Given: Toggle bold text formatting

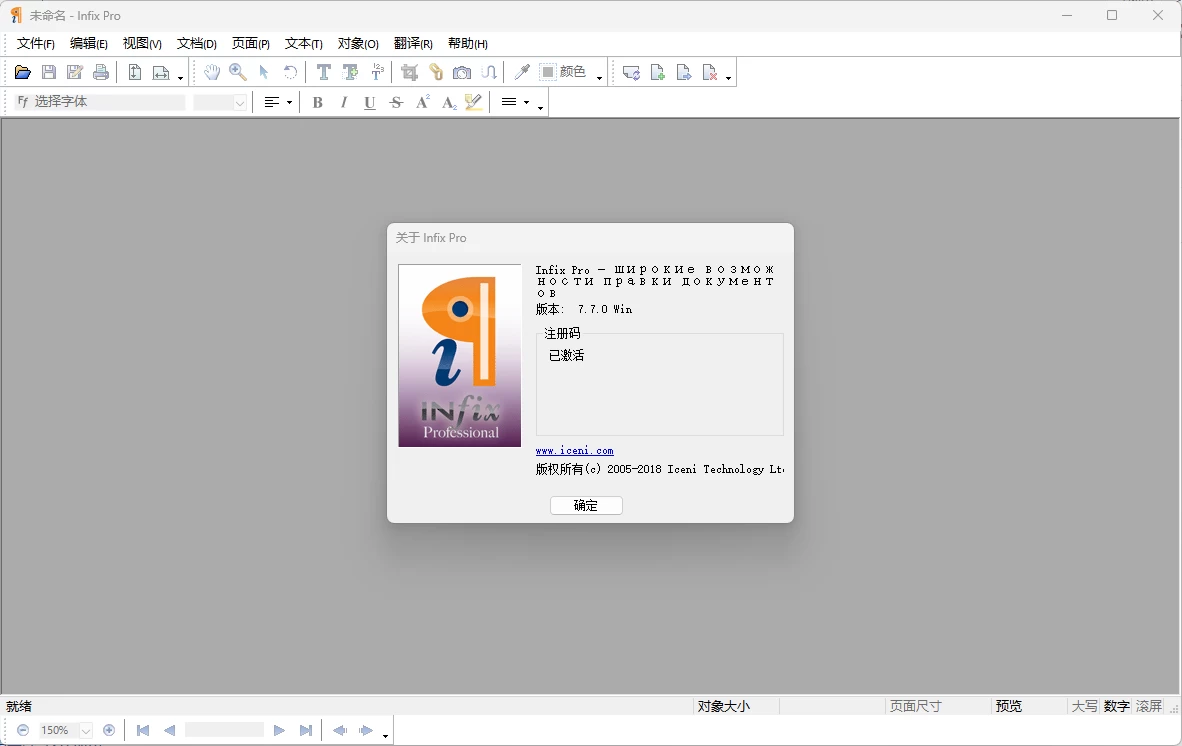Looking at the screenshot, I should pyautogui.click(x=317, y=102).
